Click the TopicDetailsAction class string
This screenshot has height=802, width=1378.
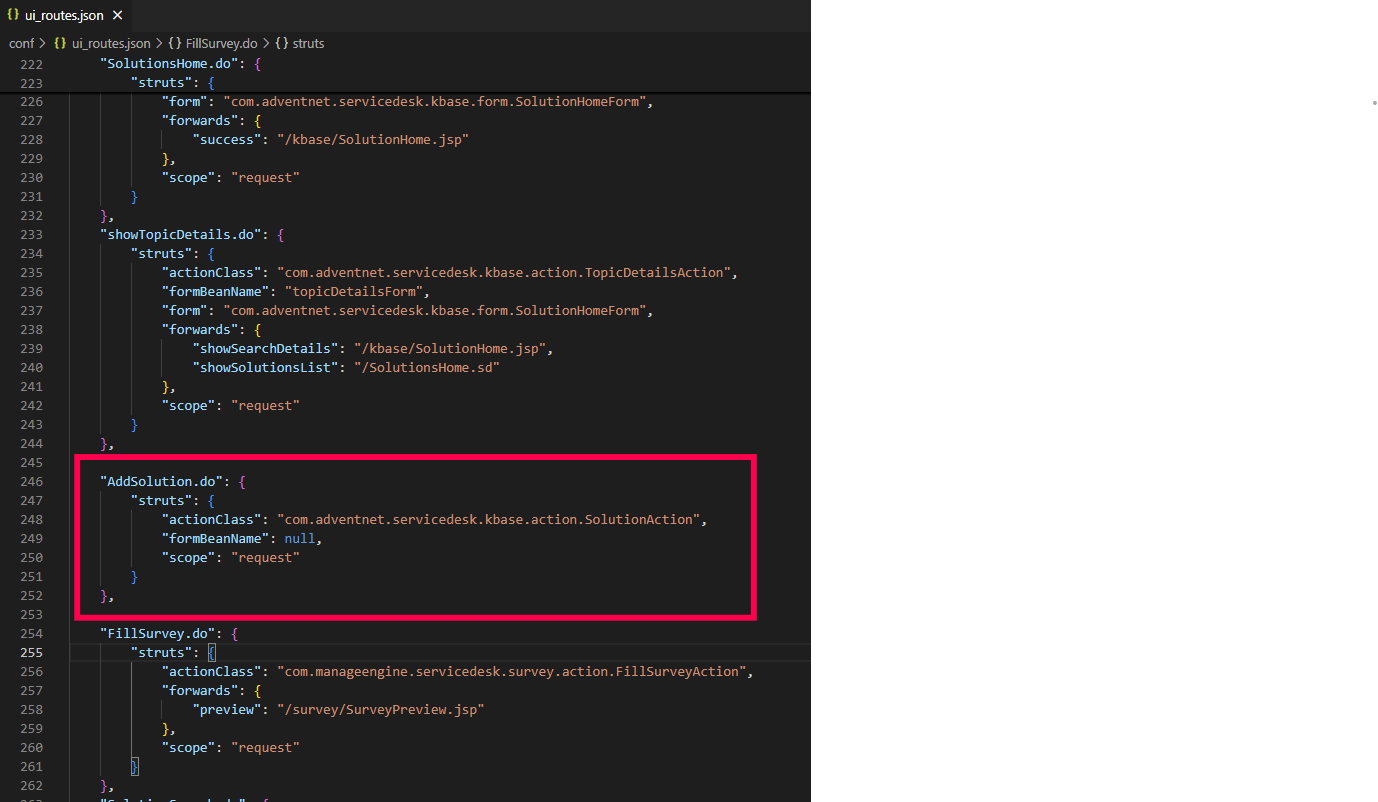click(x=505, y=273)
